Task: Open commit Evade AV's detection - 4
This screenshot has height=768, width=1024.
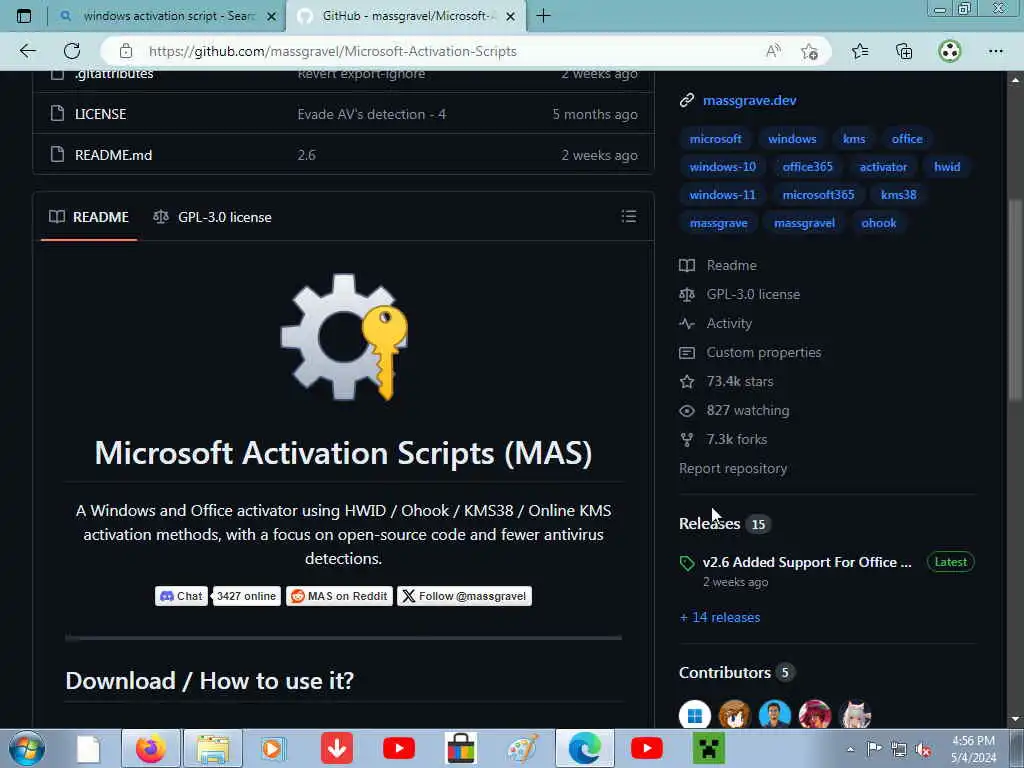Action: pos(372,114)
